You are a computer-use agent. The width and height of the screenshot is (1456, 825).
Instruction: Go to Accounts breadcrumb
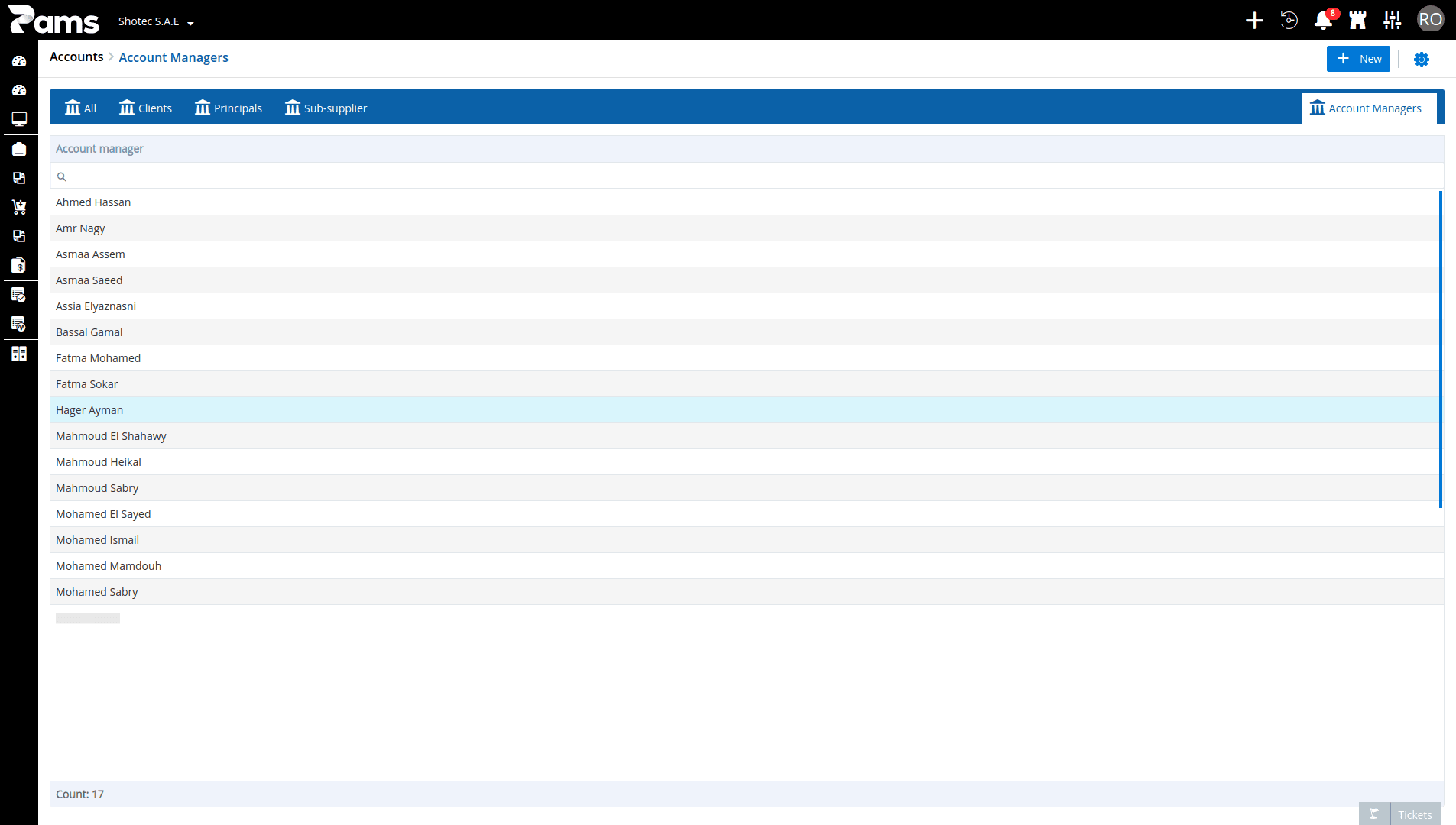click(x=76, y=57)
